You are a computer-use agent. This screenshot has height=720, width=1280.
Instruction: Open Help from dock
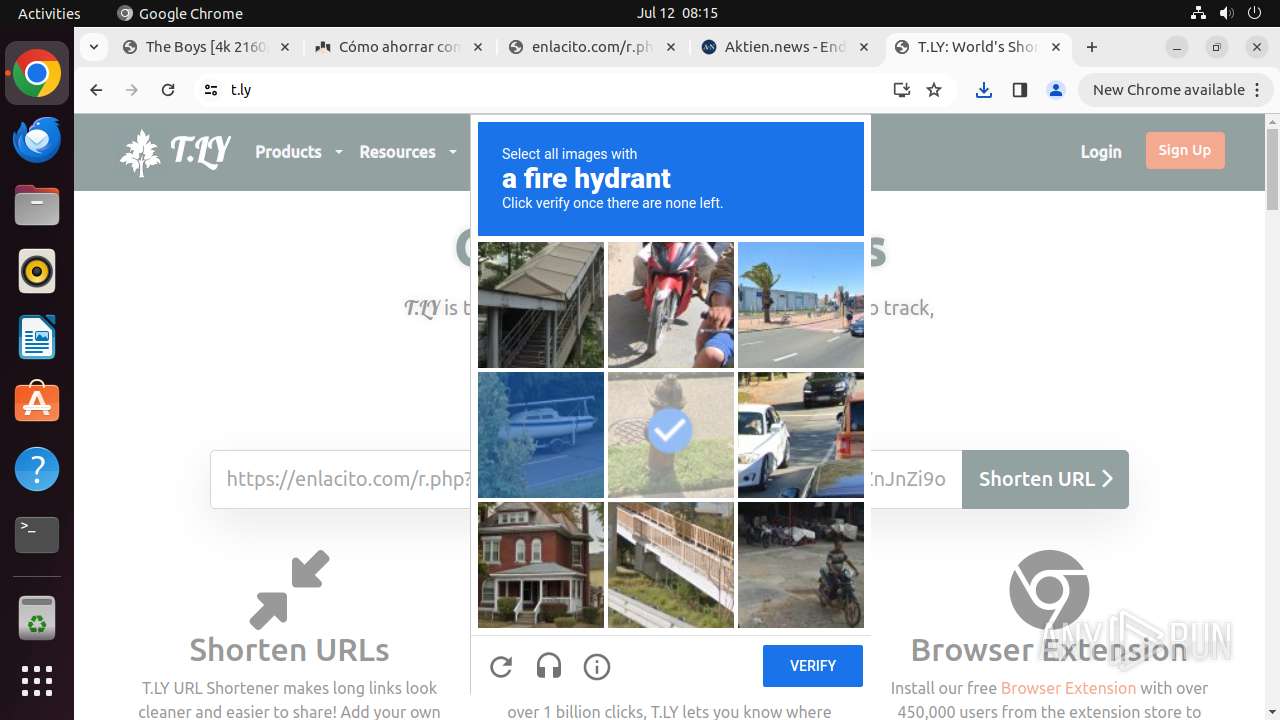pos(37,469)
